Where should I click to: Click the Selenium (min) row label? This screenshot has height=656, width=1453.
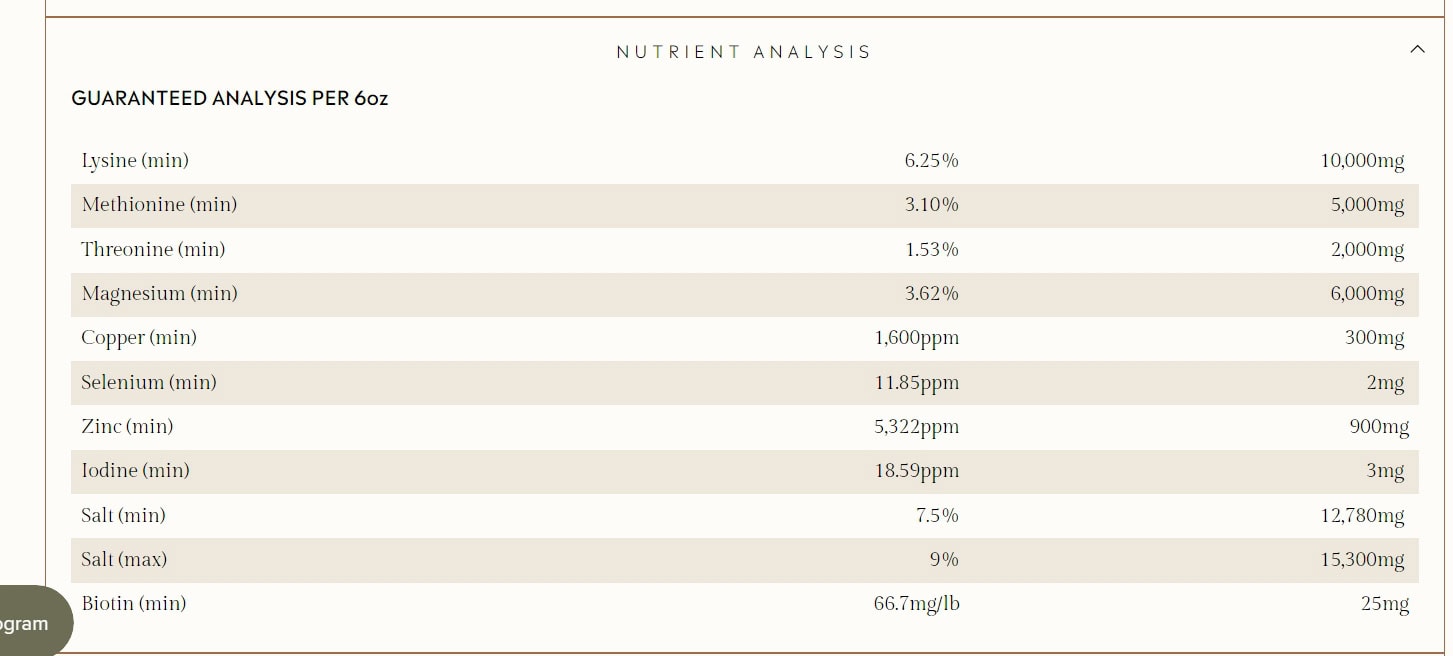pos(148,382)
